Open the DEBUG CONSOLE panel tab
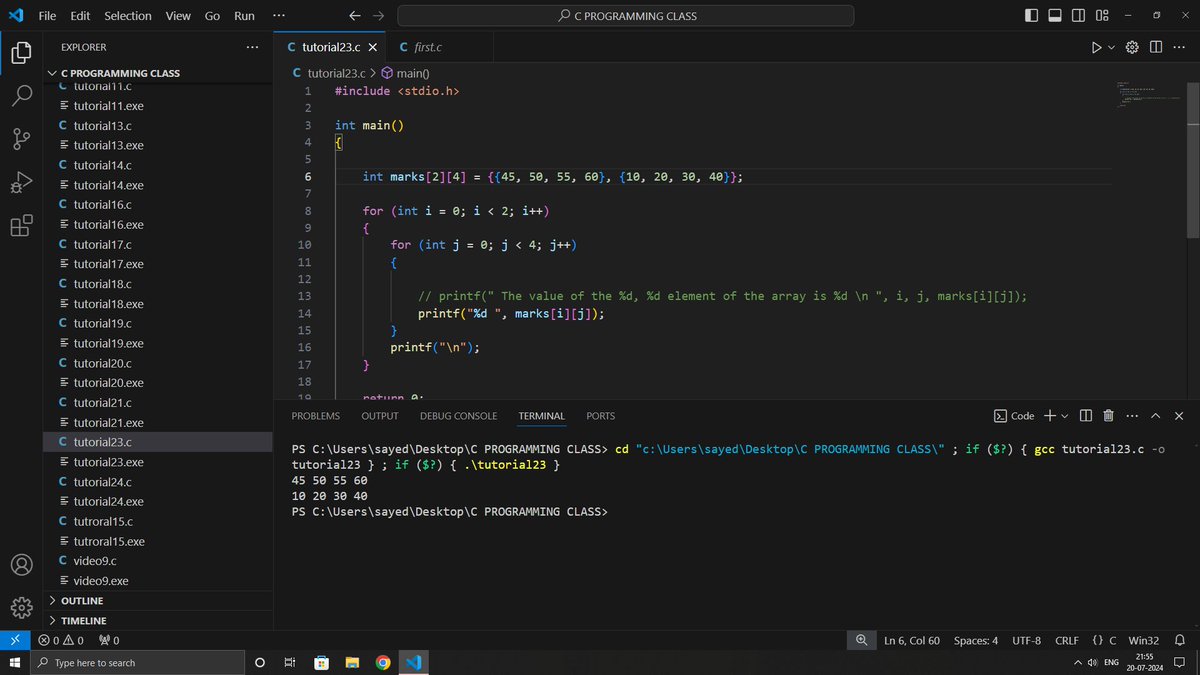Screen dimensions: 1200x675 [x=458, y=416]
